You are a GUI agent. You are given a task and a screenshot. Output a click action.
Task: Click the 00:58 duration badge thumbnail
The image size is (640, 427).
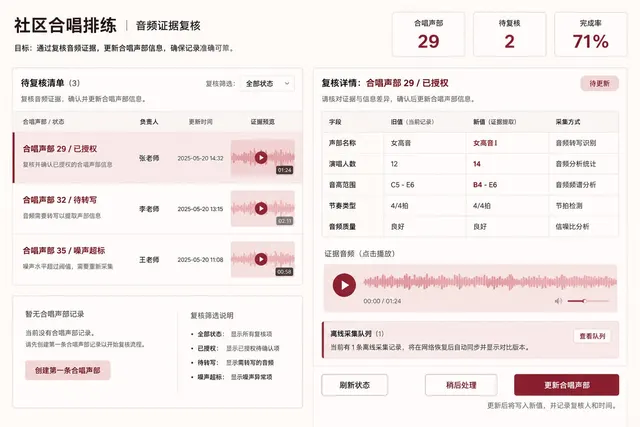coord(284,271)
